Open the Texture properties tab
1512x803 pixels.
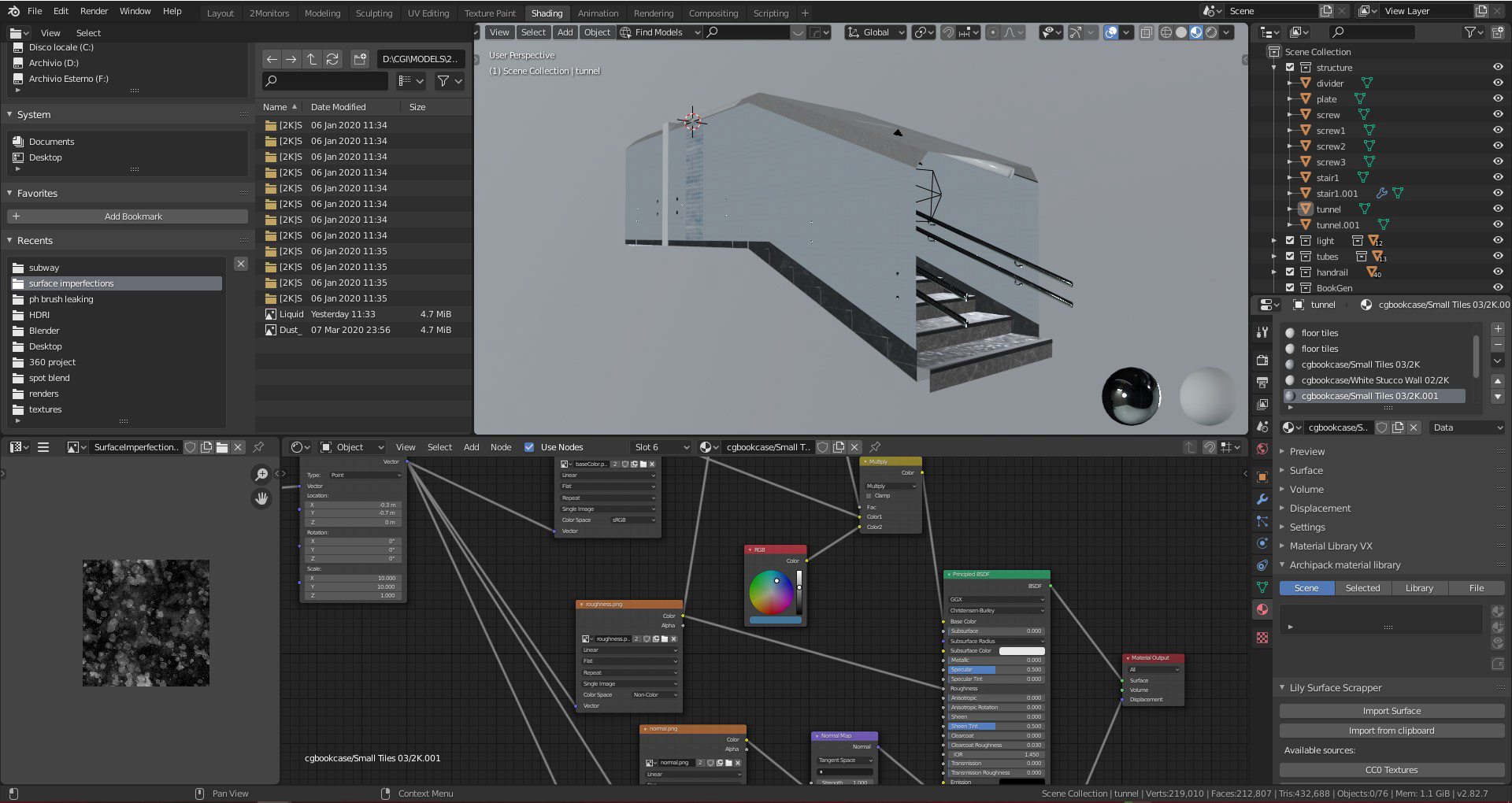[1262, 638]
